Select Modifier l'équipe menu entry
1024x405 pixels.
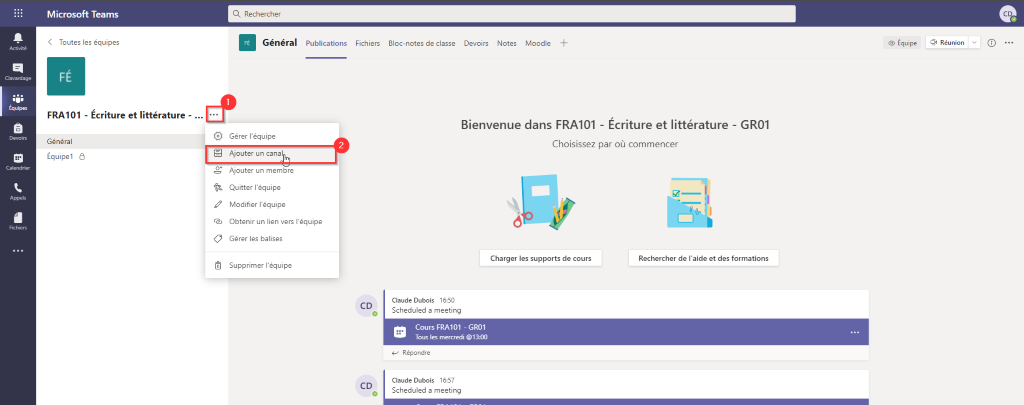tap(272, 204)
